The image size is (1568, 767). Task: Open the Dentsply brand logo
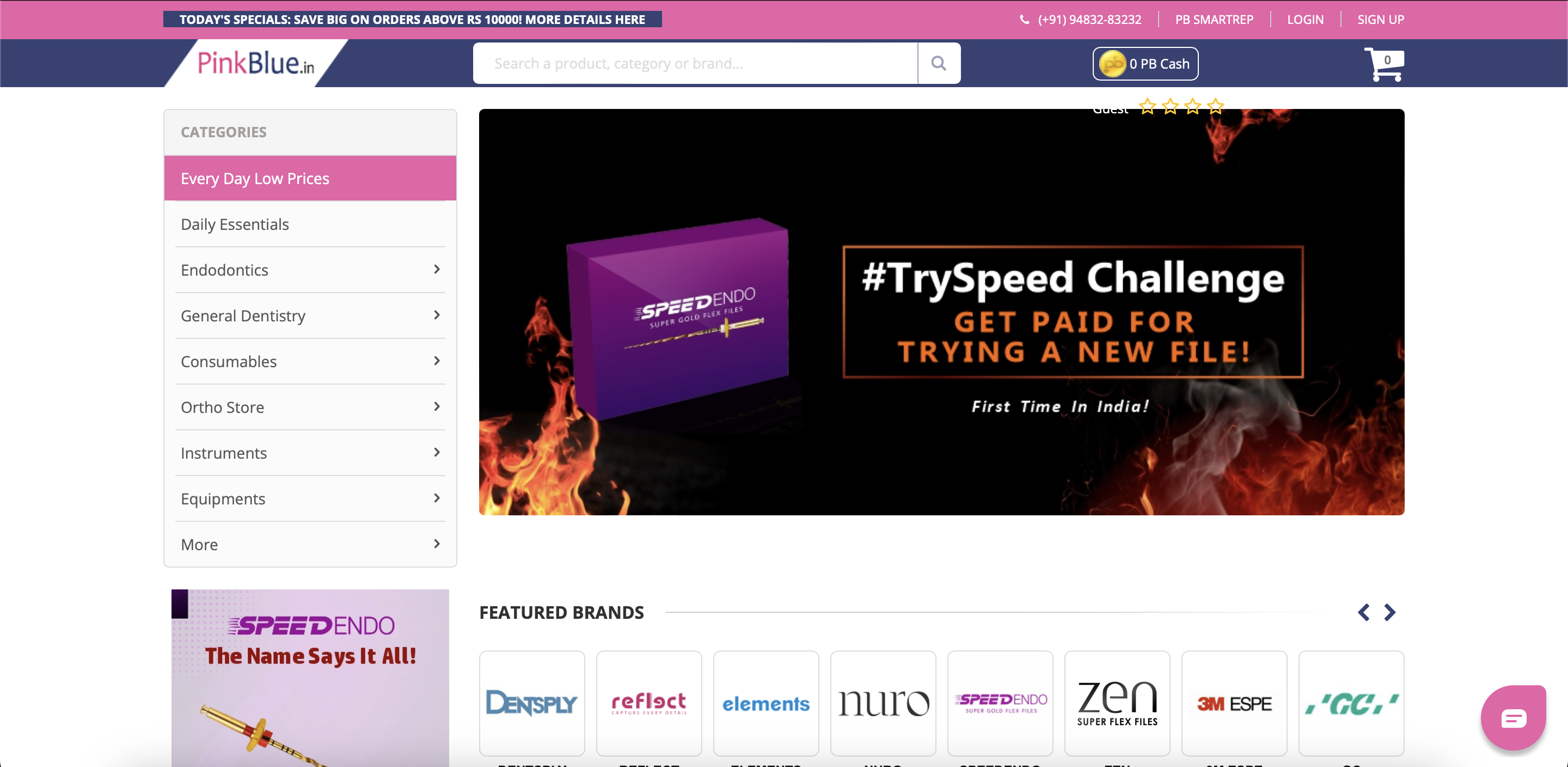pyautogui.click(x=531, y=703)
